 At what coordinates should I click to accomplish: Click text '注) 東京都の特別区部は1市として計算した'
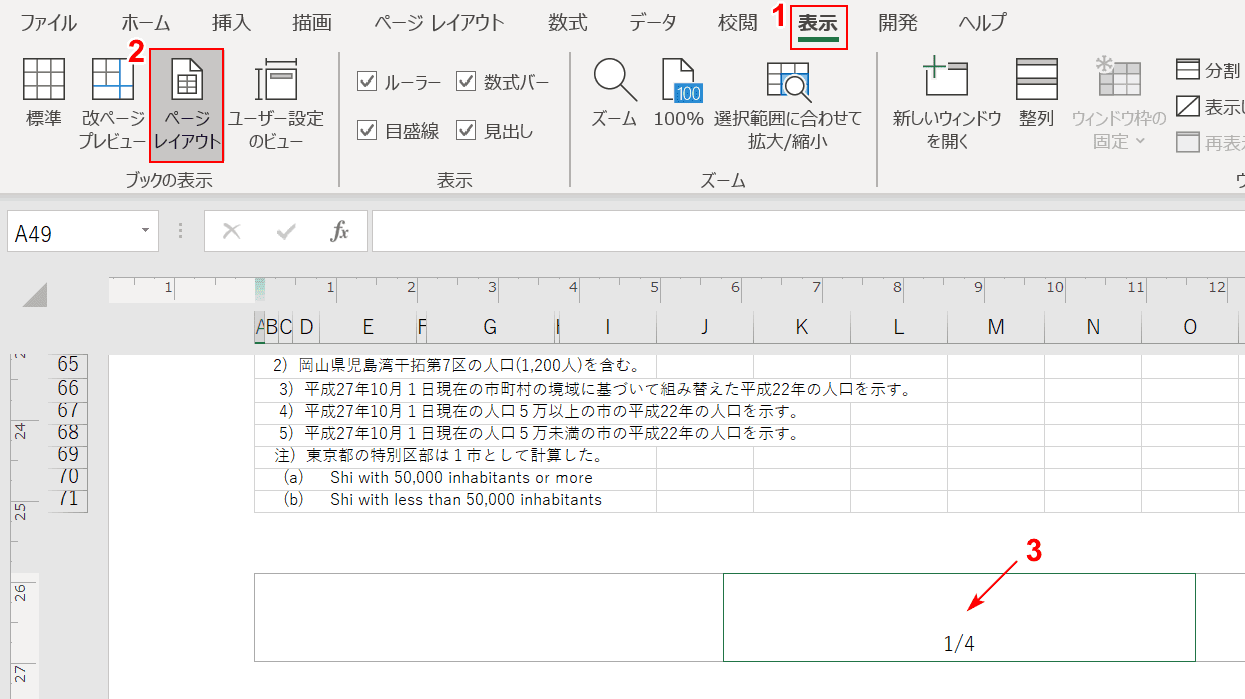click(438, 456)
